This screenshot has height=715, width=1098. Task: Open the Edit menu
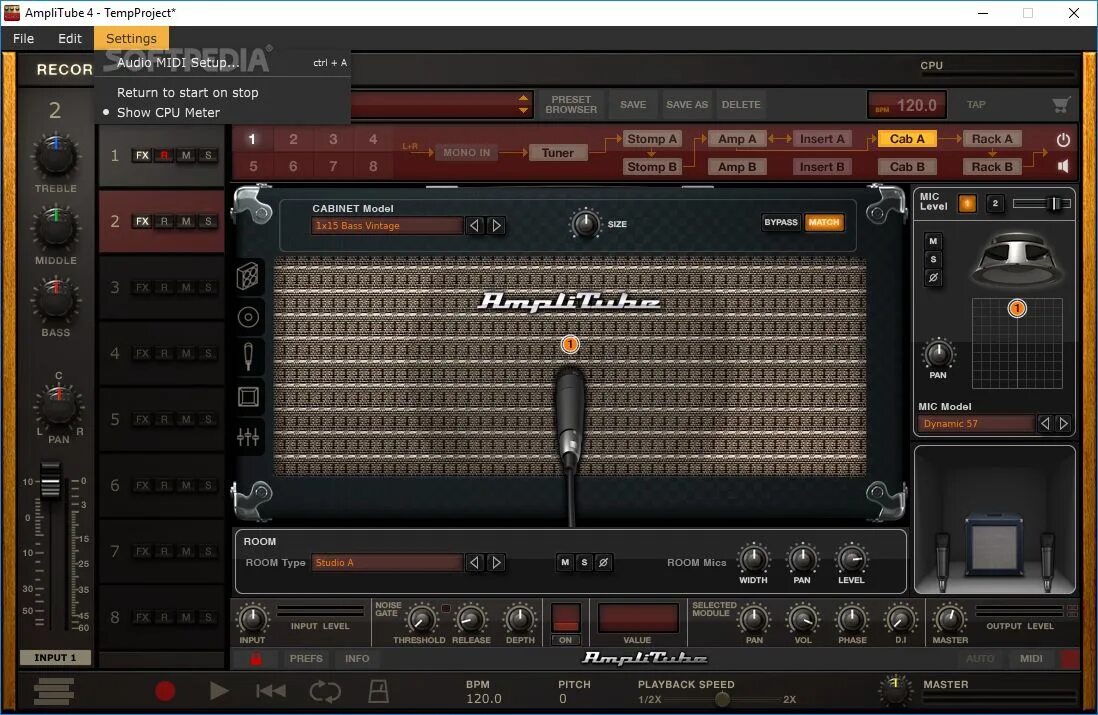click(x=69, y=38)
